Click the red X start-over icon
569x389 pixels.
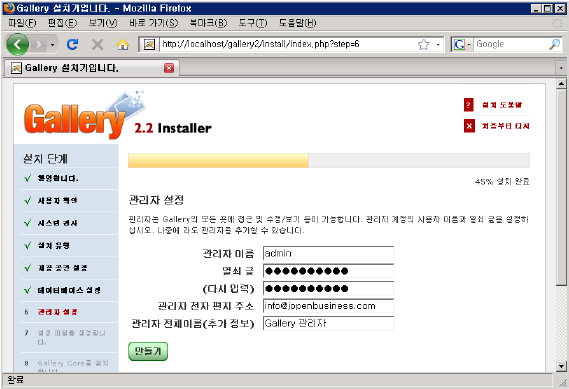pos(469,126)
